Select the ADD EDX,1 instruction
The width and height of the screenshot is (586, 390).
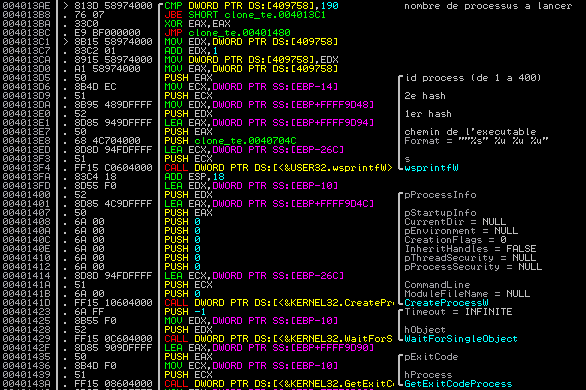(x=191, y=51)
